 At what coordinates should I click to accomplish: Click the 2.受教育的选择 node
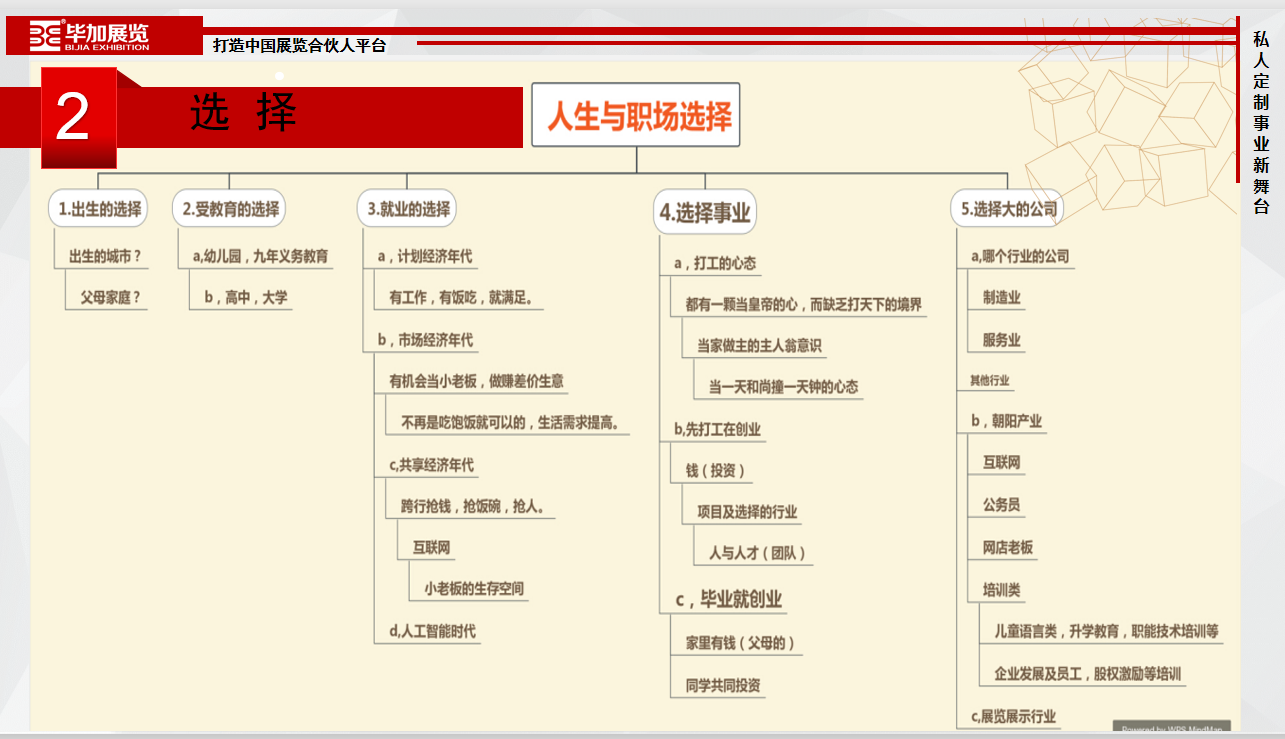tap(229, 209)
